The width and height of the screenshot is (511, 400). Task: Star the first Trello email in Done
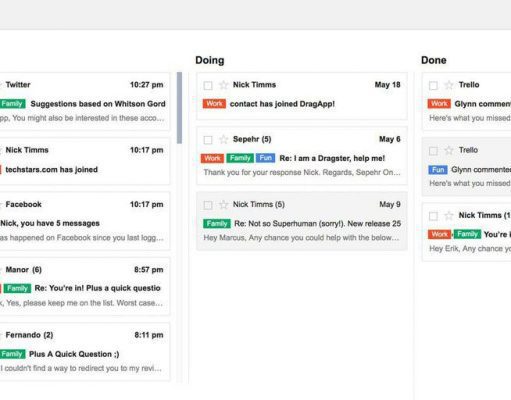(x=449, y=85)
